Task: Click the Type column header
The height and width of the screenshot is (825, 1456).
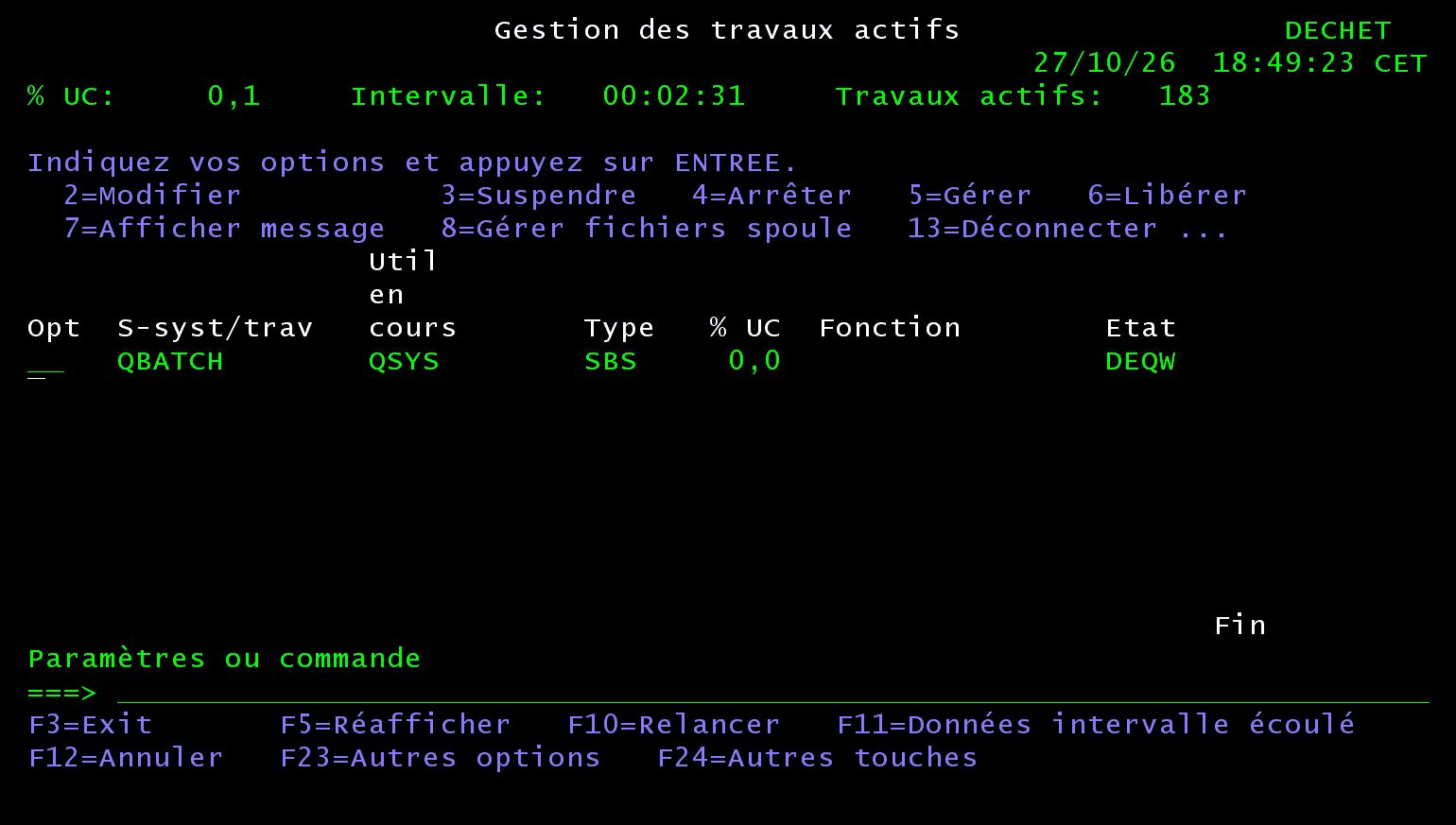Action: pyautogui.click(x=619, y=329)
